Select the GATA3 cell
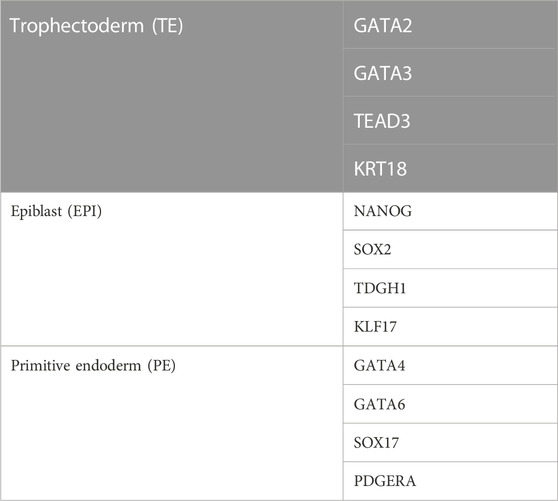 [x=451, y=73]
